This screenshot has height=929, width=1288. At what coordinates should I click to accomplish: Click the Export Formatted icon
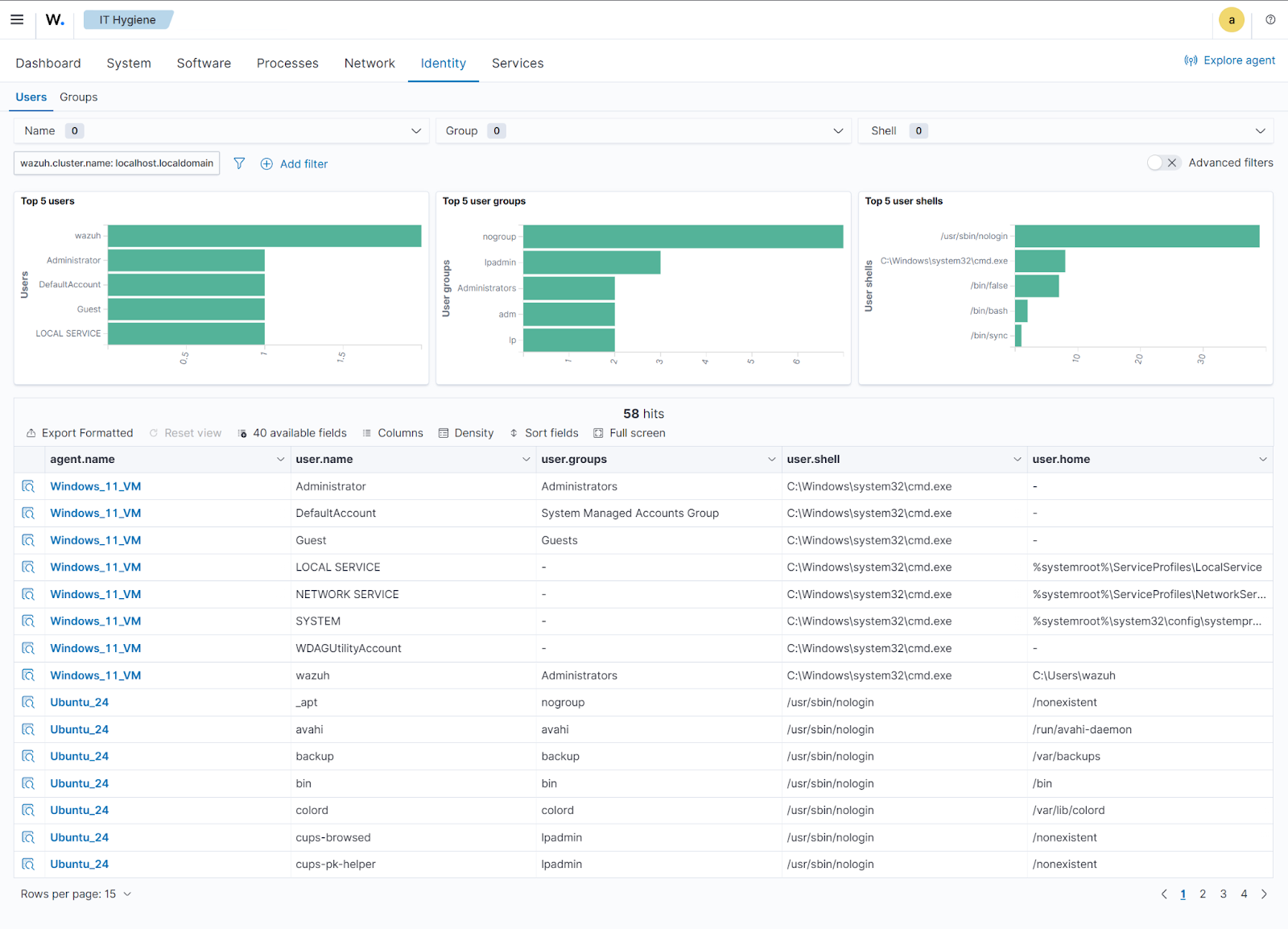[31, 432]
